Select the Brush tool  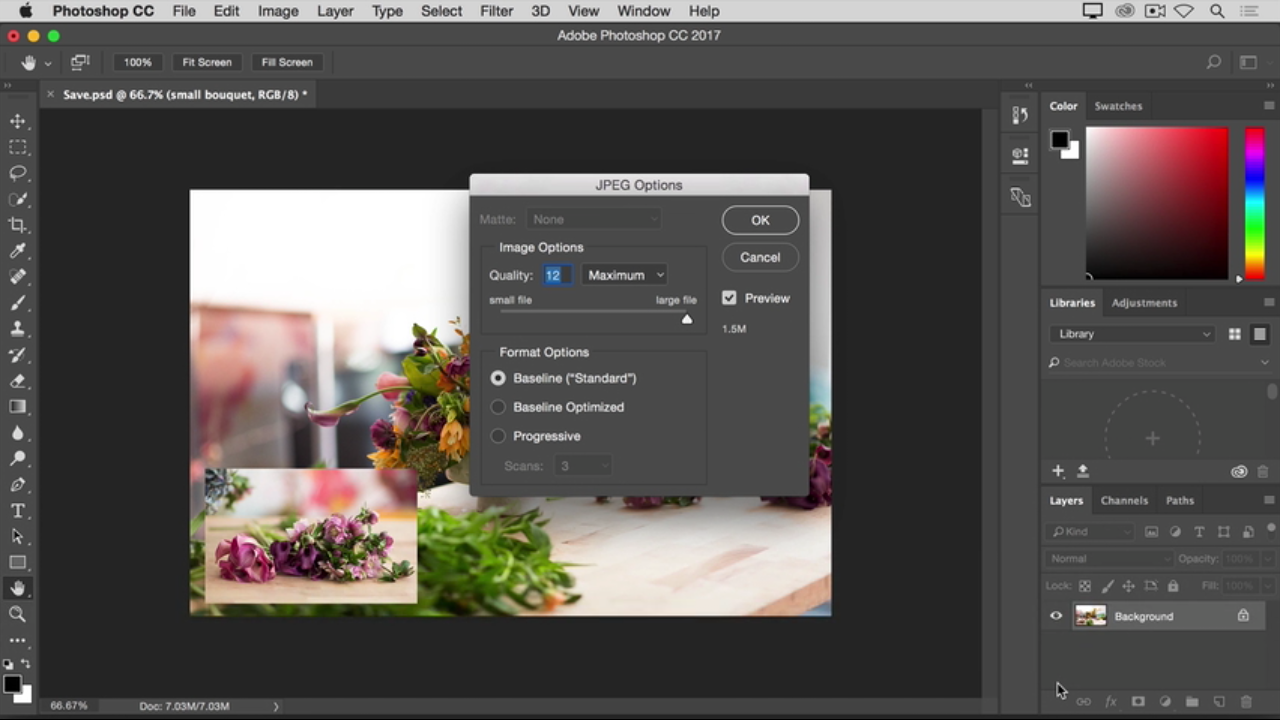point(18,303)
